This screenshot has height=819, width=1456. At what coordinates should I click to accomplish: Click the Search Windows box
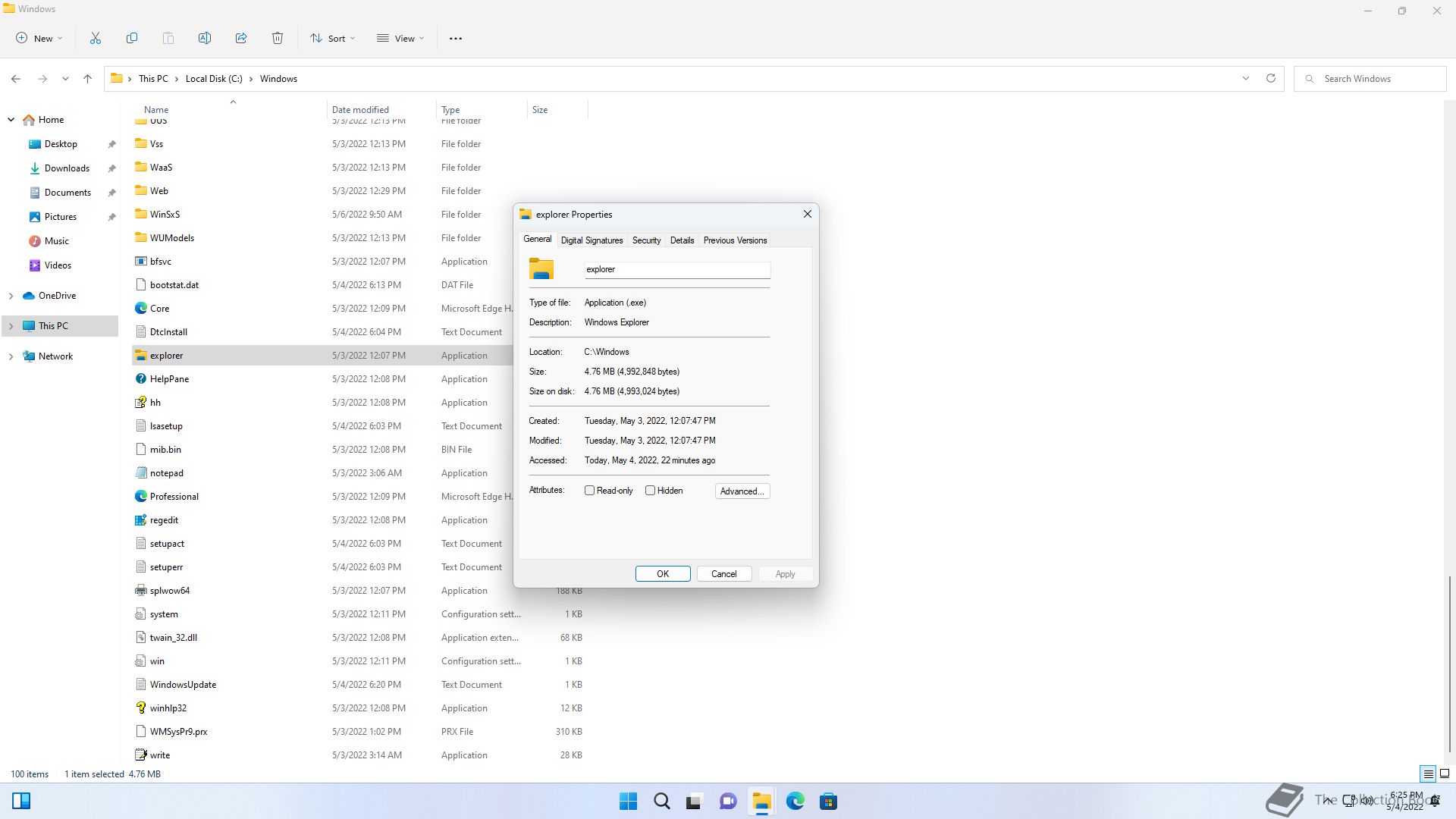(x=1370, y=79)
